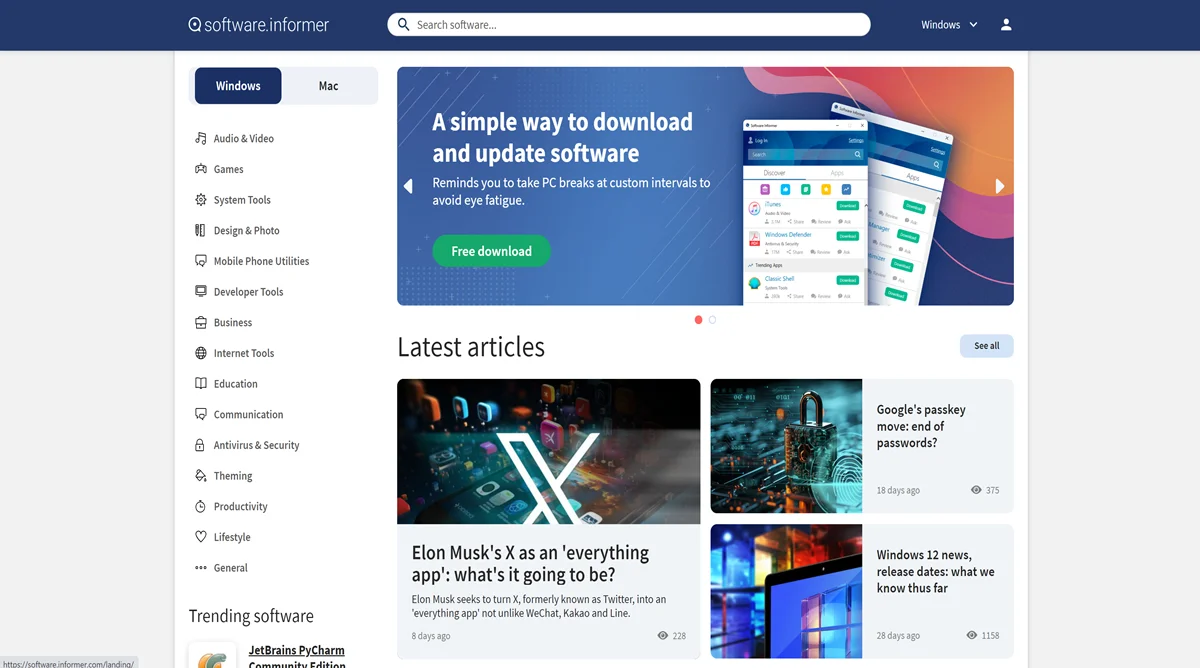Click the JetBrains PyCharm app icon
Viewport: 1200px width, 668px height.
[213, 655]
